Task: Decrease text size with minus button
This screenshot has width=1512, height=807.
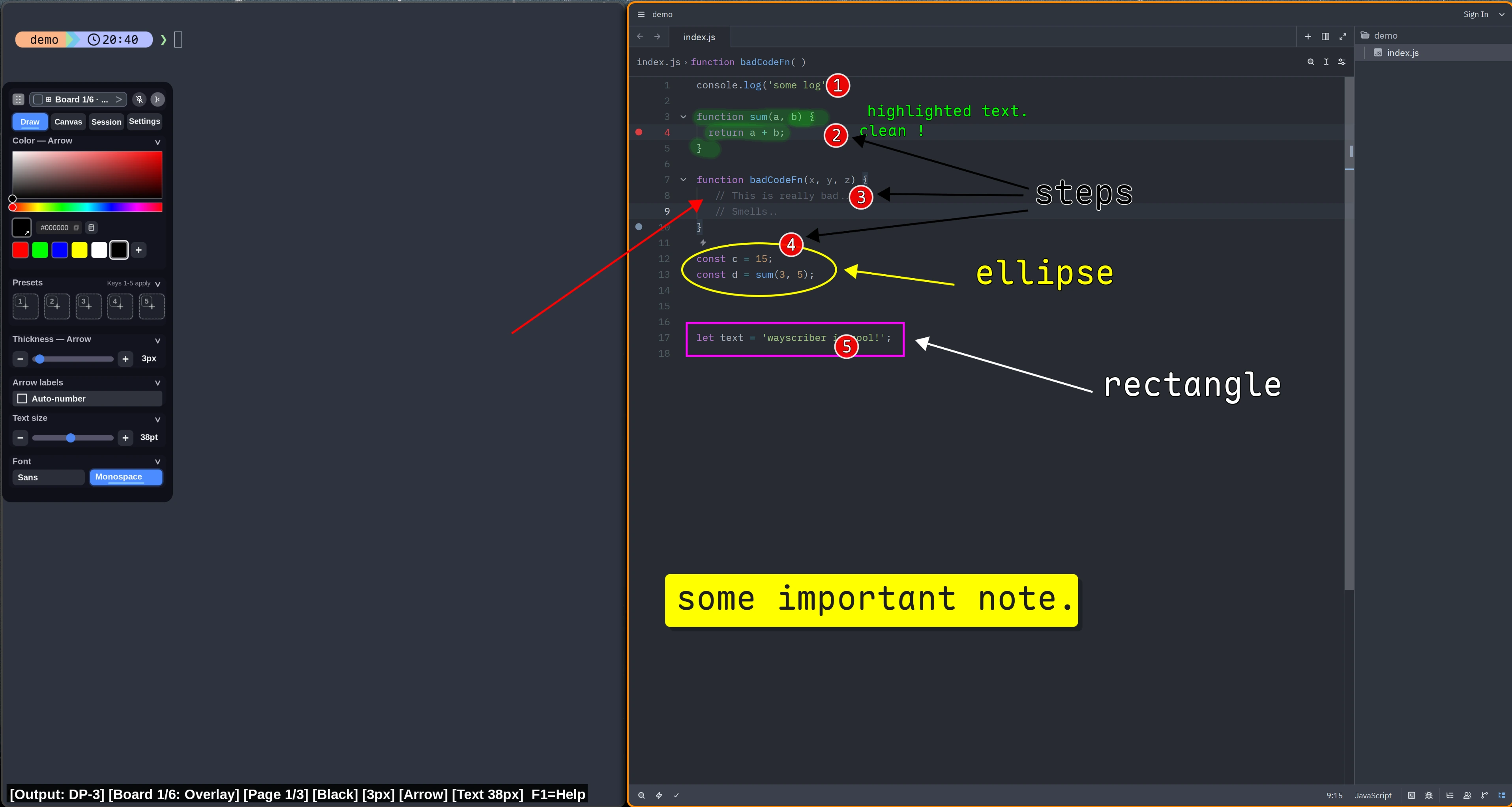Action: click(21, 438)
